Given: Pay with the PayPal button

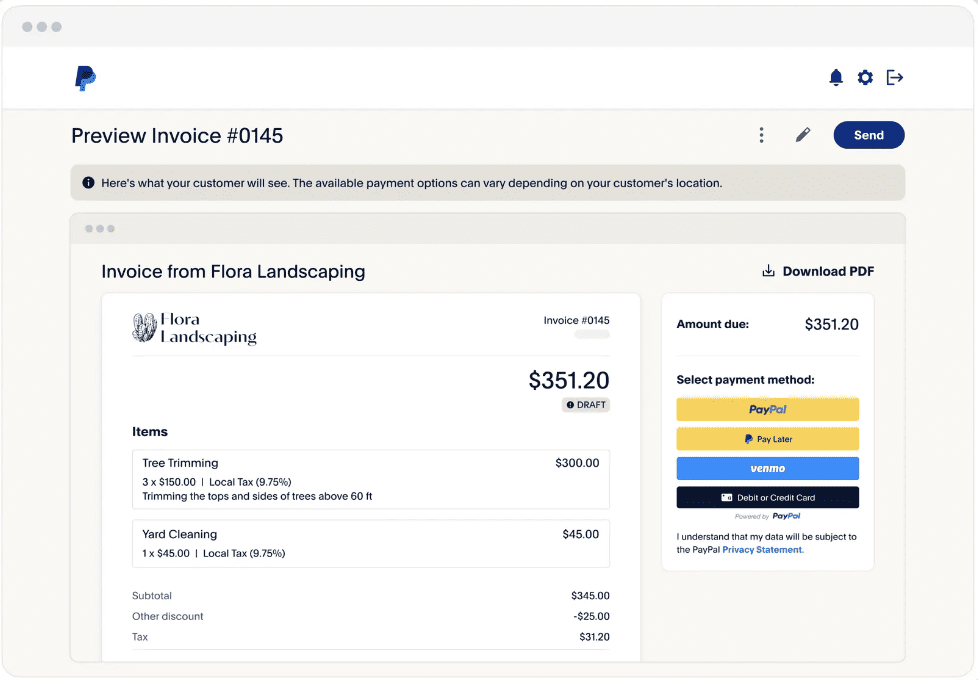Looking at the screenshot, I should [x=768, y=409].
